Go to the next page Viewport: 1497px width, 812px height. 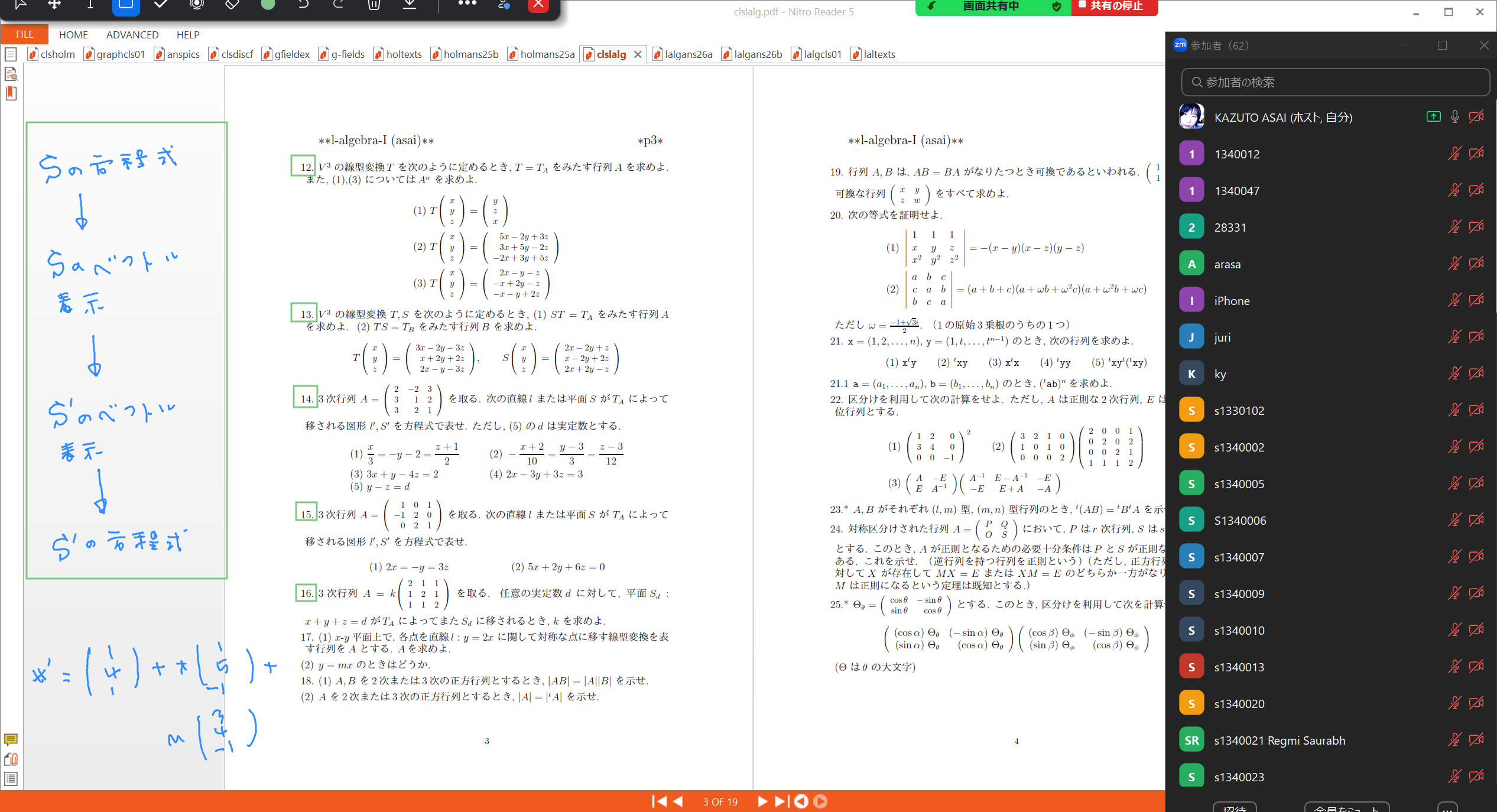tap(762, 801)
